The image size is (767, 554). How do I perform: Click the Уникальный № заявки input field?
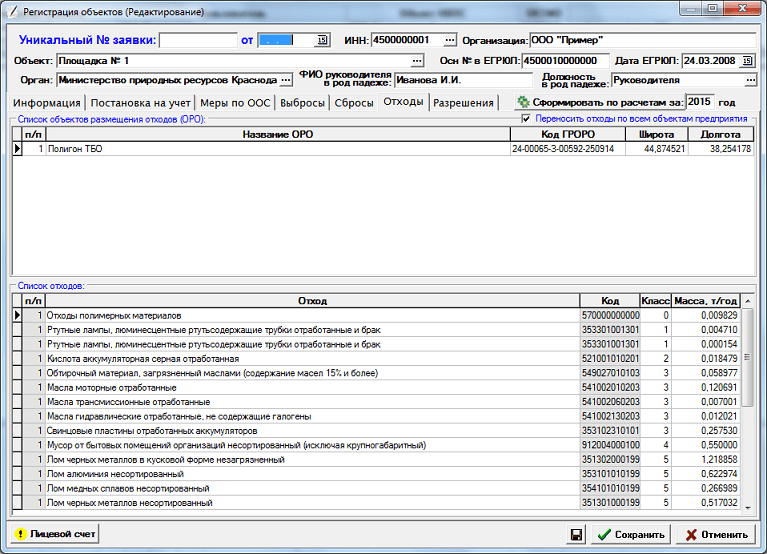pyautogui.click(x=199, y=40)
